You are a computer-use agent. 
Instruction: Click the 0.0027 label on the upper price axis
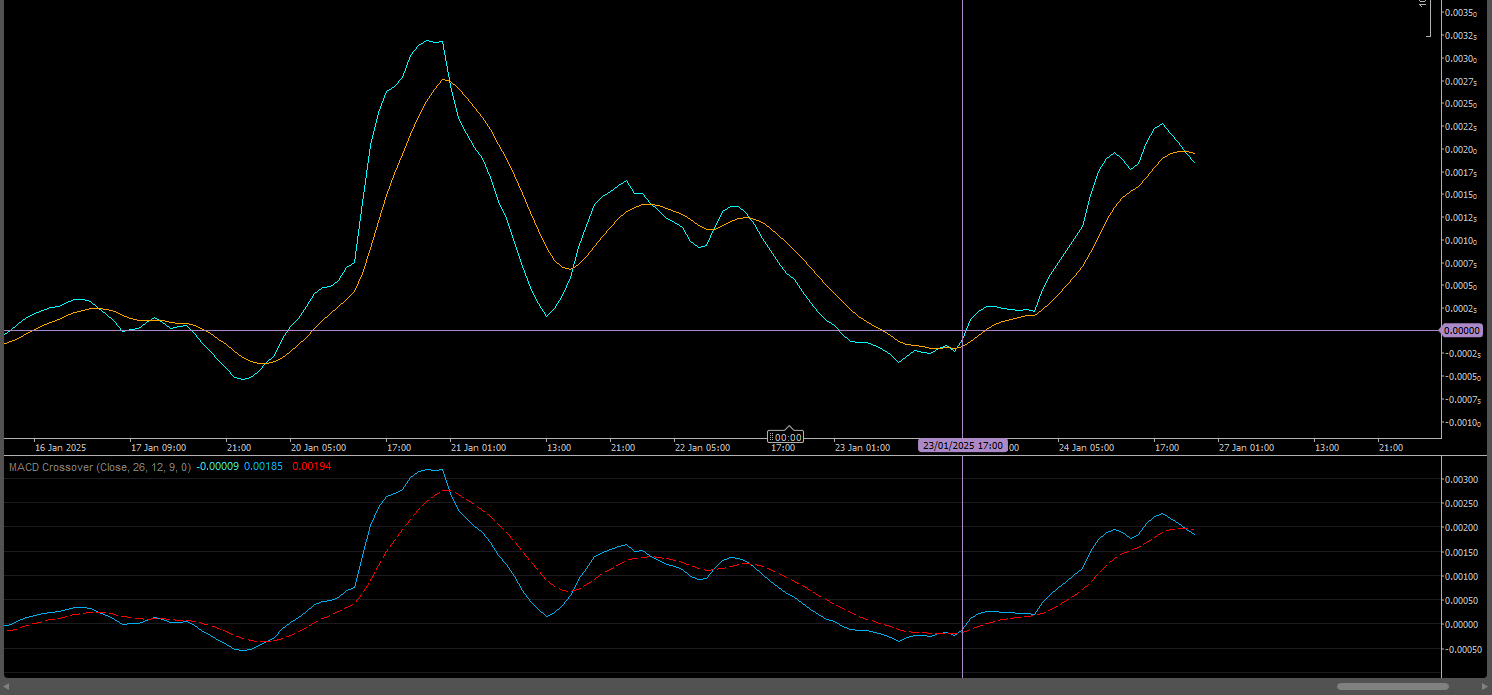pos(1463,82)
